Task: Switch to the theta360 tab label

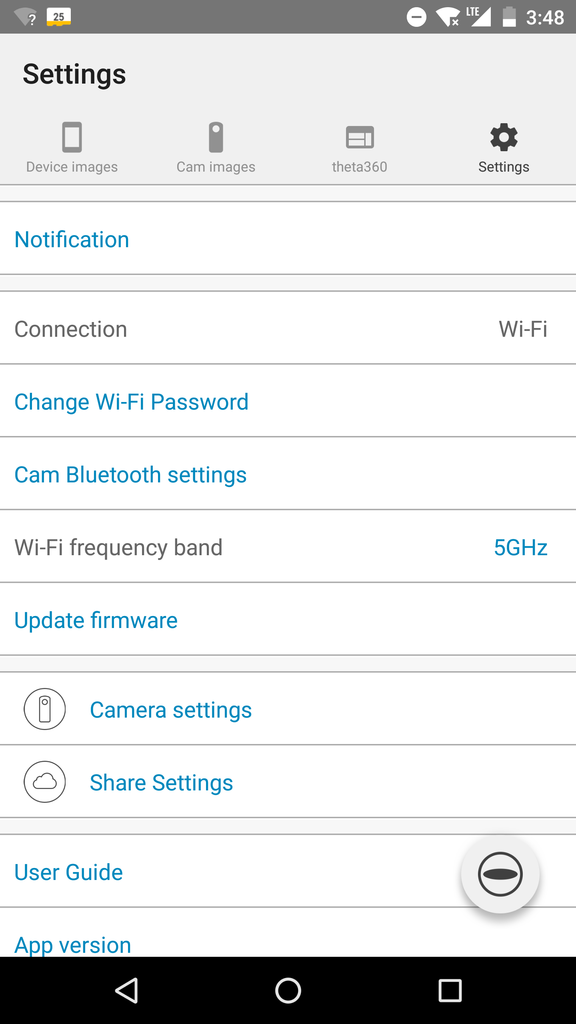Action: click(359, 167)
